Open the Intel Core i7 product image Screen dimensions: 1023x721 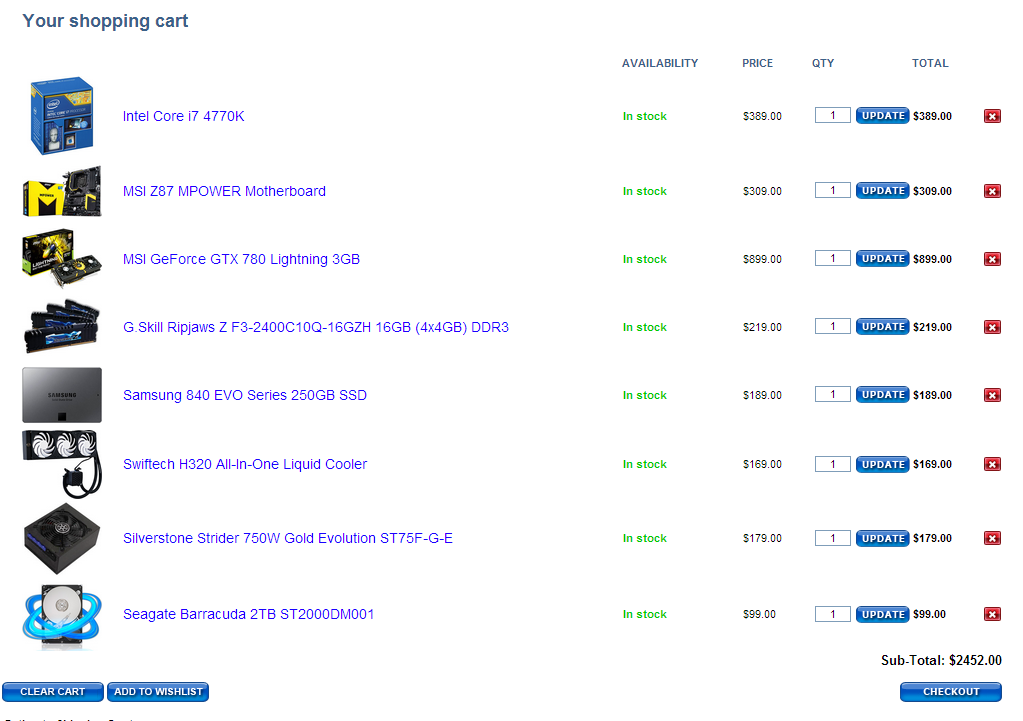click(x=62, y=115)
